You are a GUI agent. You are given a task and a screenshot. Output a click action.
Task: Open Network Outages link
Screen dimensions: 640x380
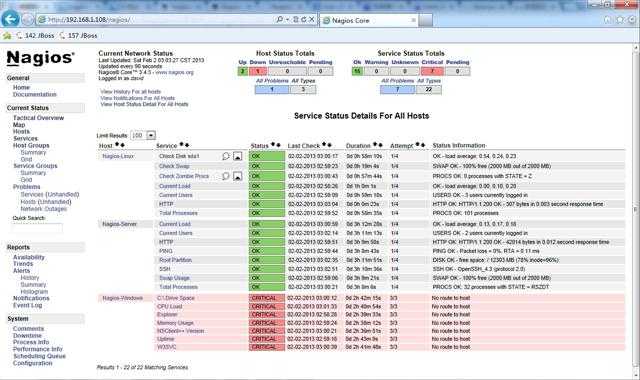click(x=44, y=209)
